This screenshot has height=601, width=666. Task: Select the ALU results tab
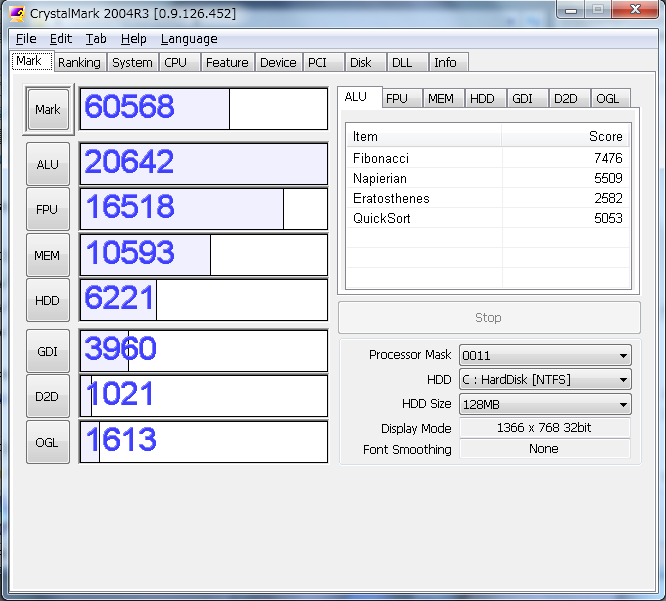[359, 97]
